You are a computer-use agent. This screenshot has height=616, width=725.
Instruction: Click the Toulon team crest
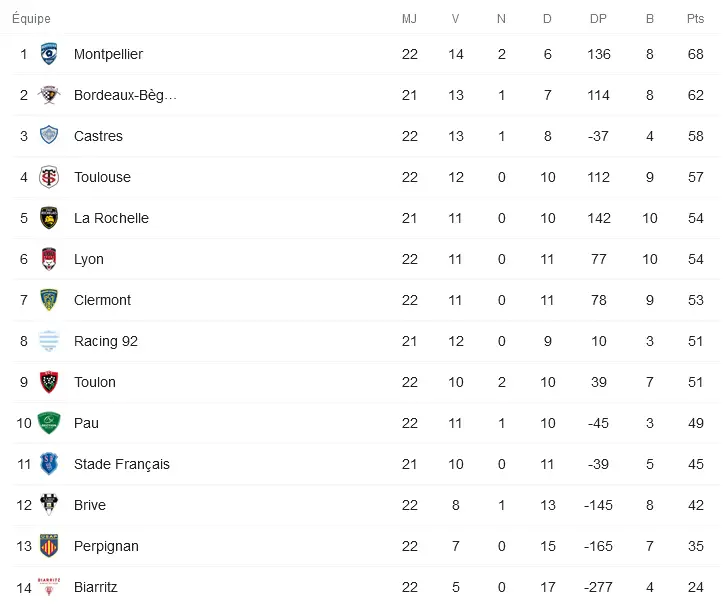pos(48,382)
